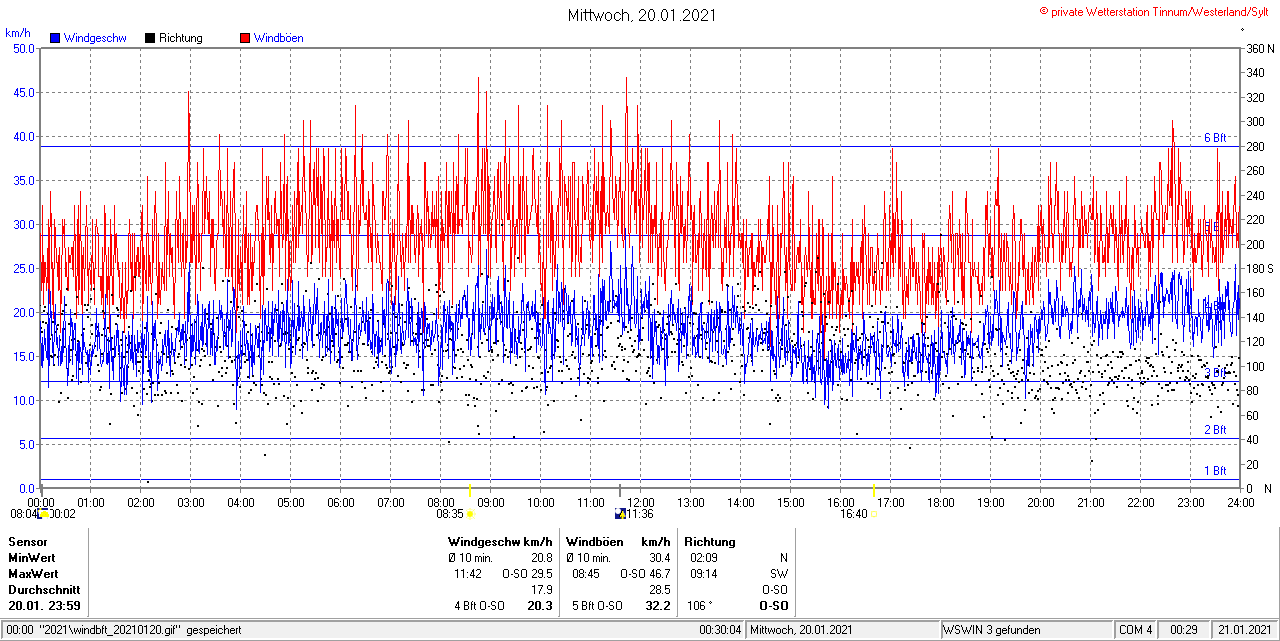Image resolution: width=1280 pixels, height=641 pixels.
Task: Click the wind speed maximum value 29.5
Action: (x=542, y=574)
